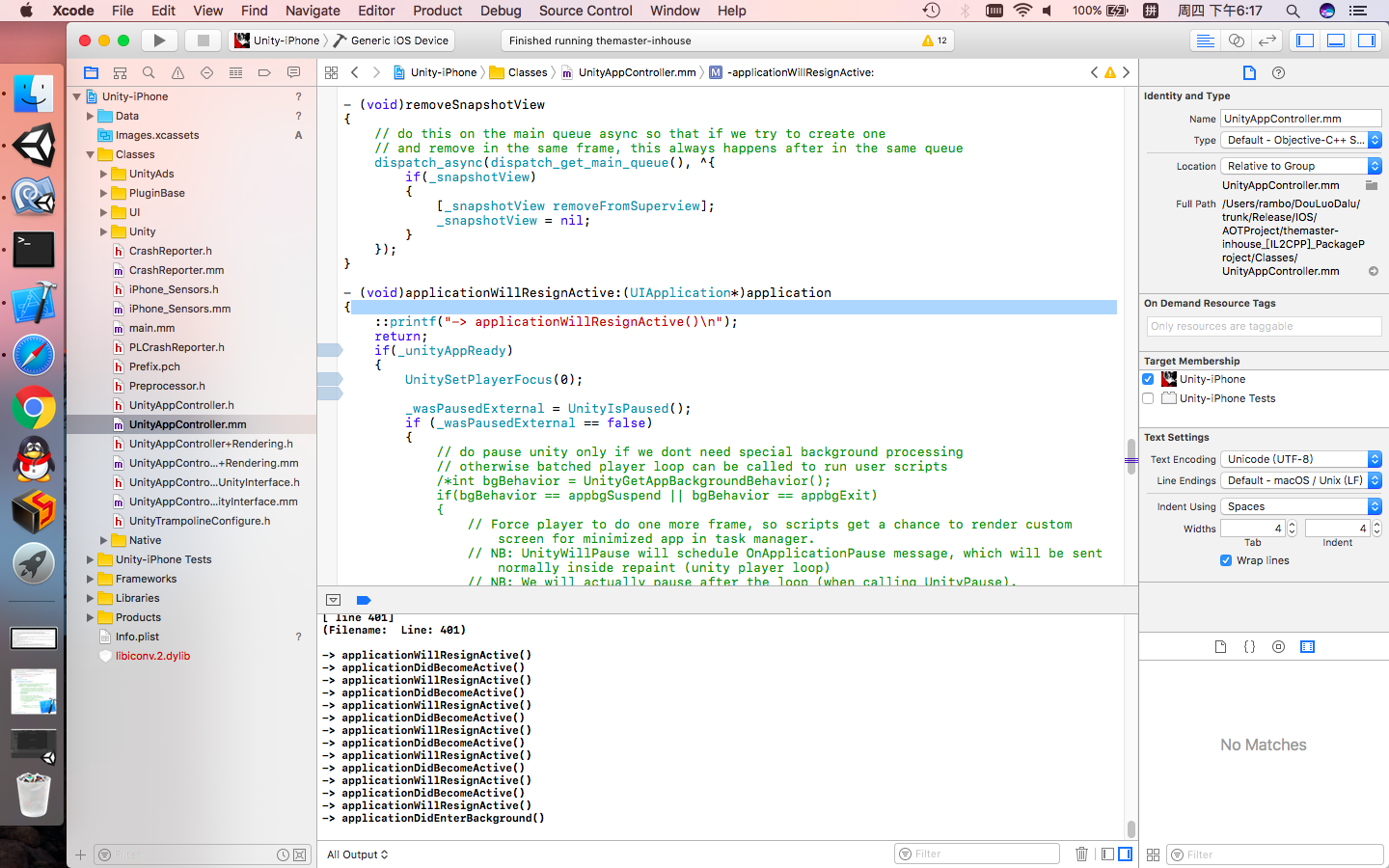Open the Quick Help inspector
Screen dimensions: 1389x868
click(1278, 73)
